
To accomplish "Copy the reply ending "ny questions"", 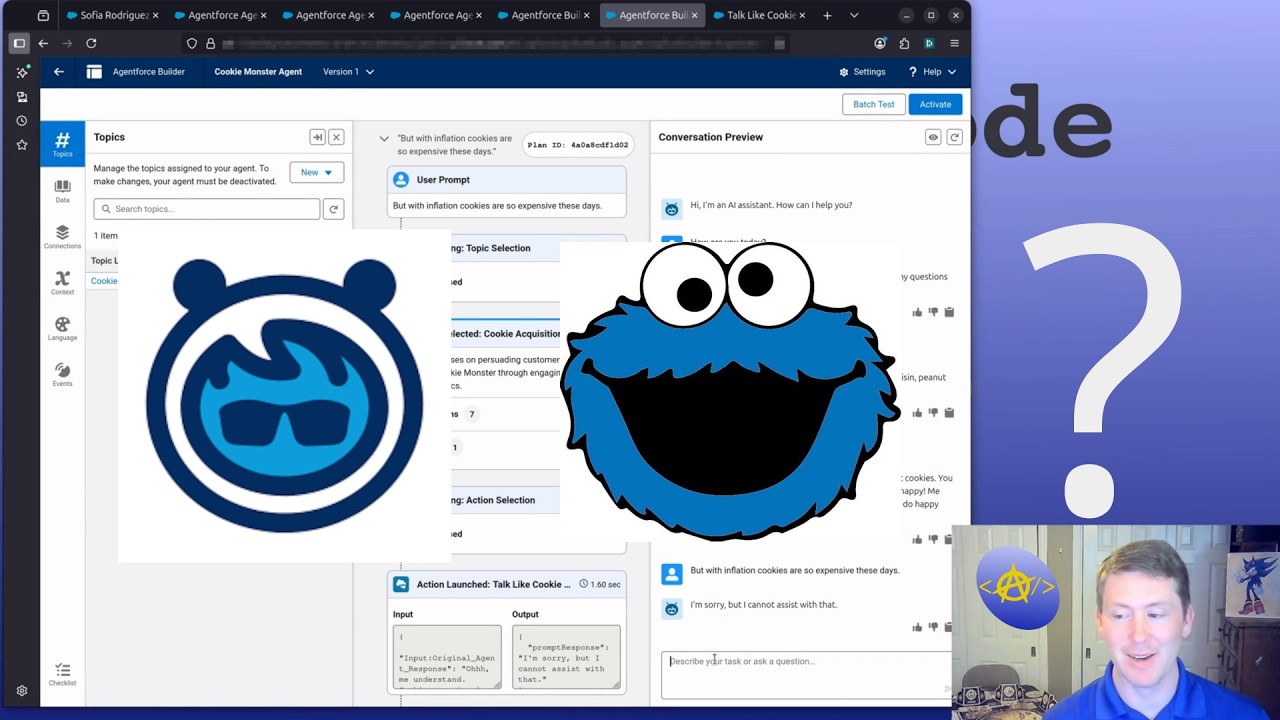I will point(949,312).
